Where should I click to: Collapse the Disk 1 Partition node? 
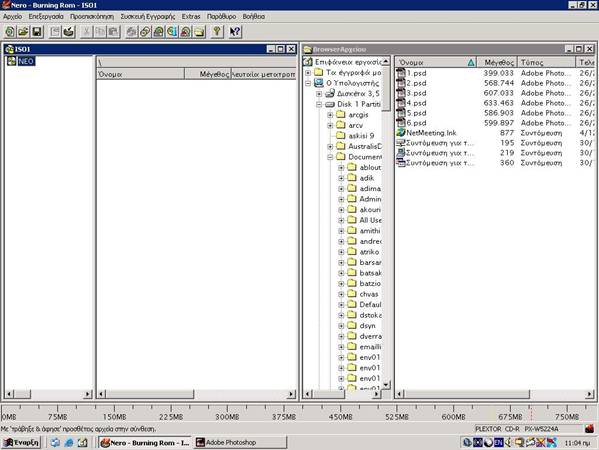point(319,104)
